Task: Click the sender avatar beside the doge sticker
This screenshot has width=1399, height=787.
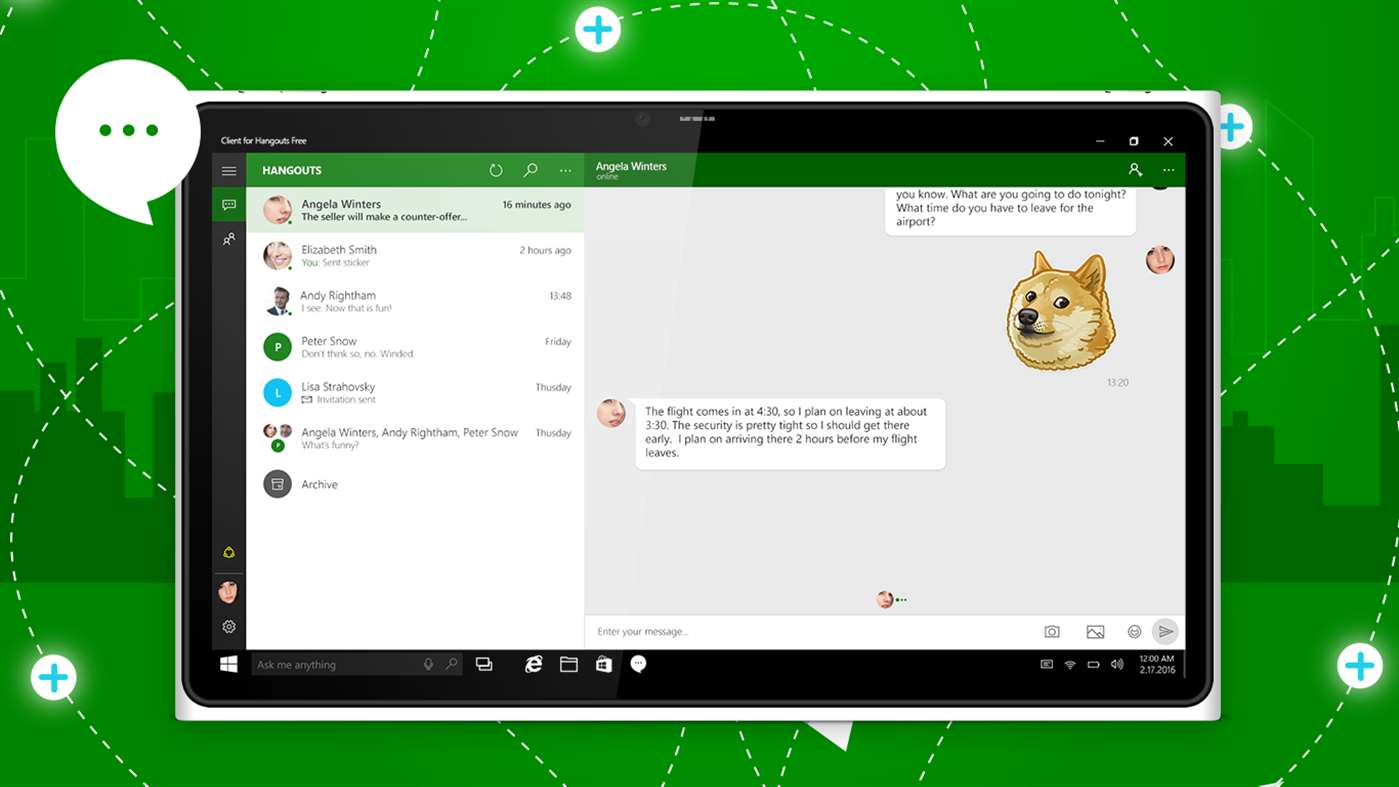Action: click(x=1160, y=260)
